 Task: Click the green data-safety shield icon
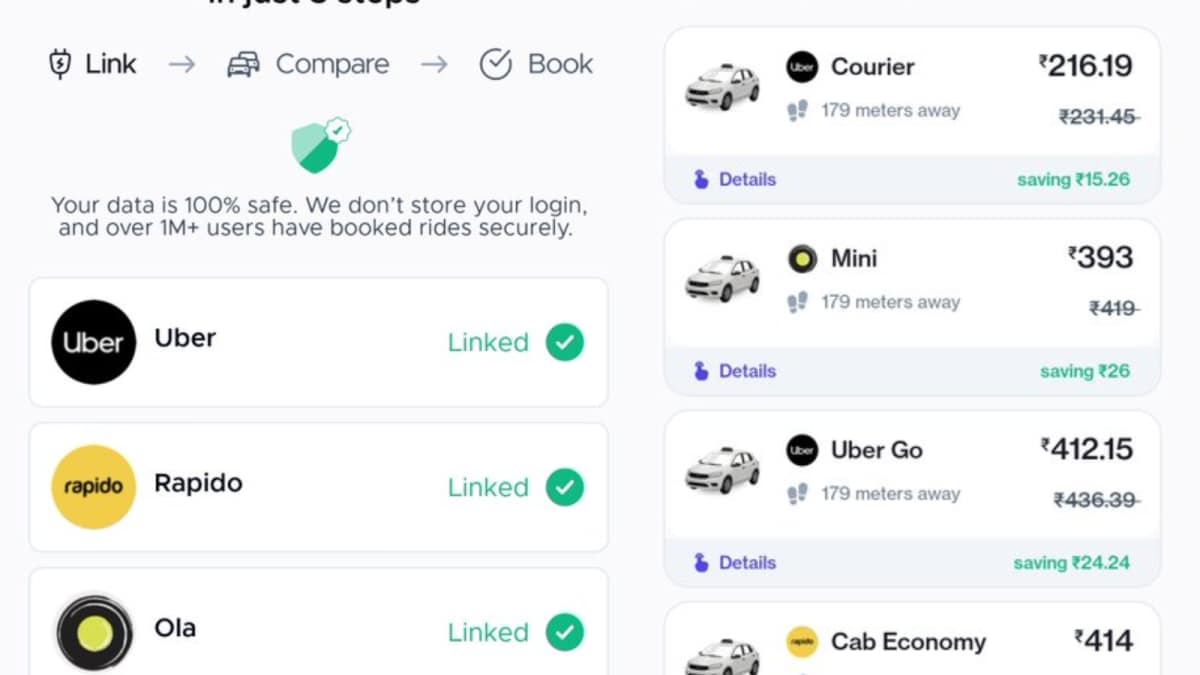click(x=318, y=146)
